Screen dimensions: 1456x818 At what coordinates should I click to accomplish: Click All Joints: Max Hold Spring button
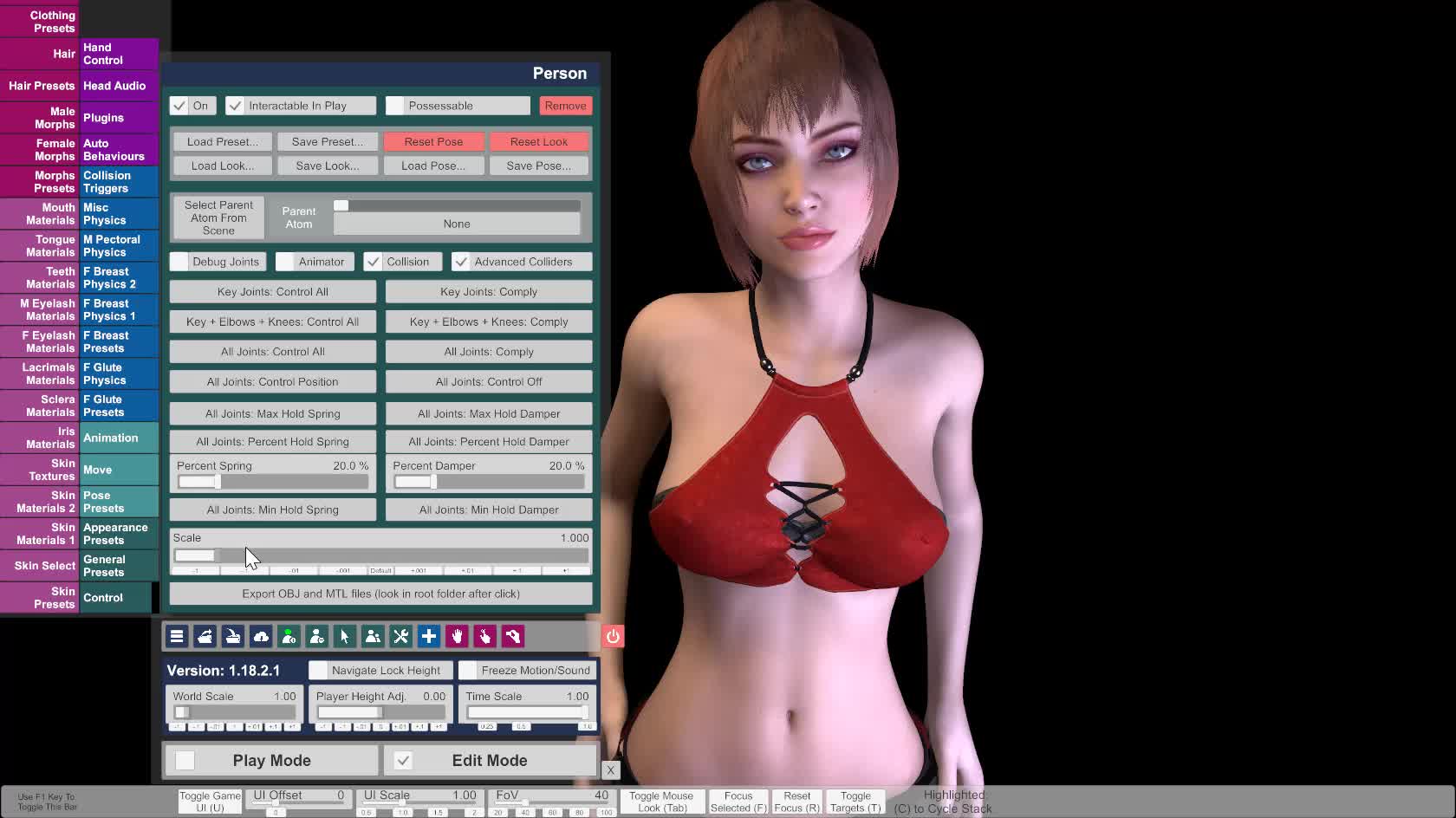[273, 413]
